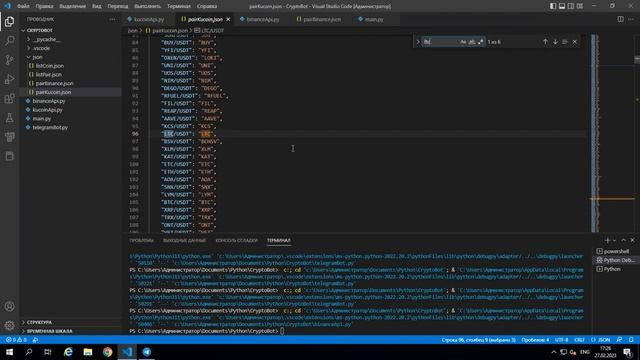Toggle bottom panel visibility in title bar
Screen dimensions: 640x360
pos(562,6)
